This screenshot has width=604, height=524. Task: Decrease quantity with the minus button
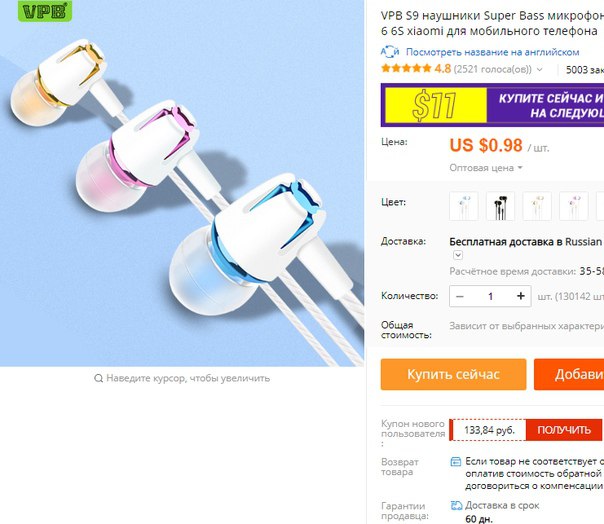460,296
